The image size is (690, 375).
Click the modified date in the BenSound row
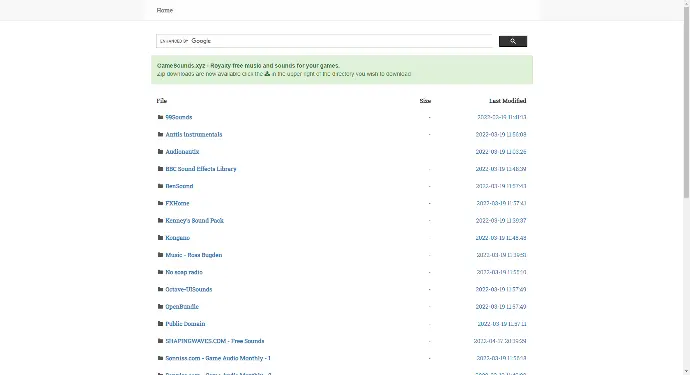click(501, 186)
